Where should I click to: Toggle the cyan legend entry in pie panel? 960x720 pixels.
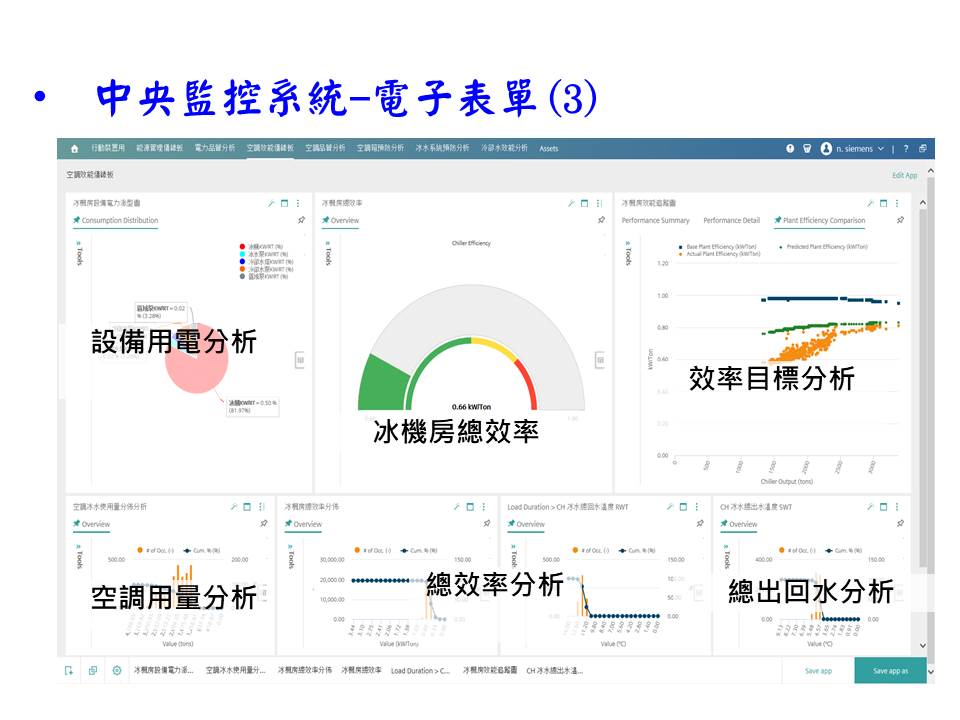(x=263, y=254)
